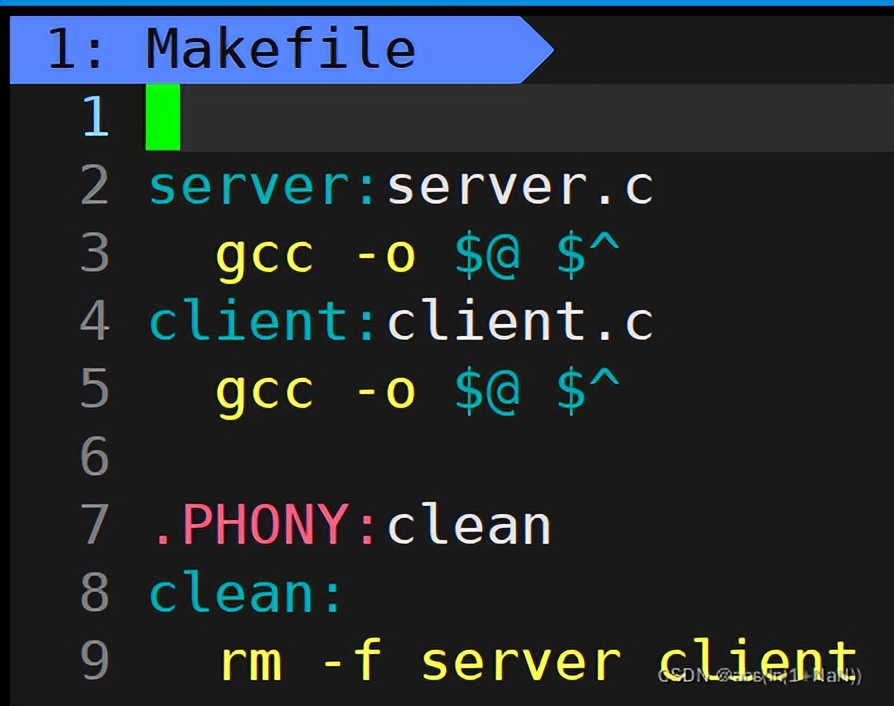Screen dimensions: 894x706
Task: Select the green cursor block on line 1
Action: [163, 117]
